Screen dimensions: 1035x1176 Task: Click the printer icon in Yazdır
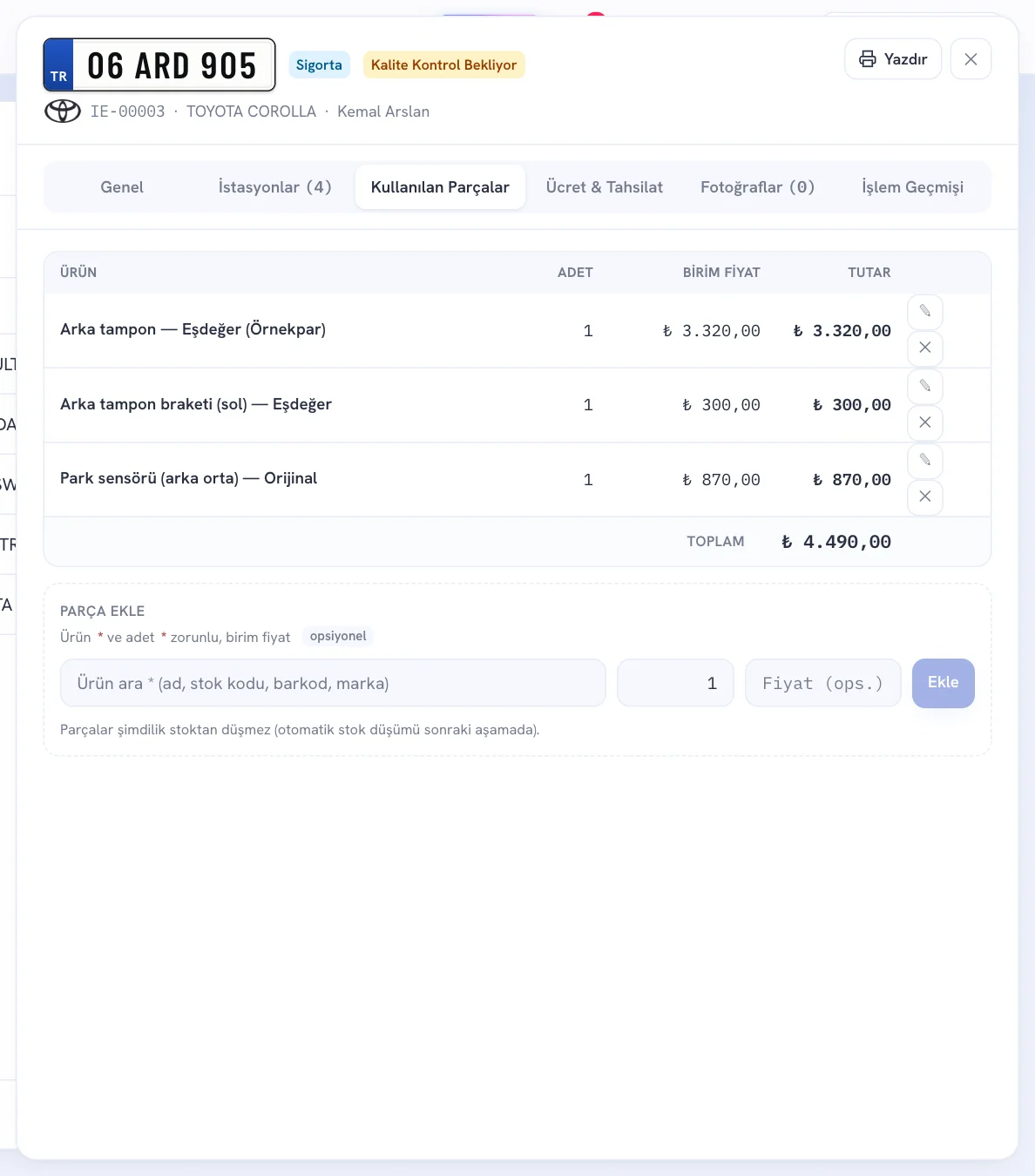click(x=868, y=59)
